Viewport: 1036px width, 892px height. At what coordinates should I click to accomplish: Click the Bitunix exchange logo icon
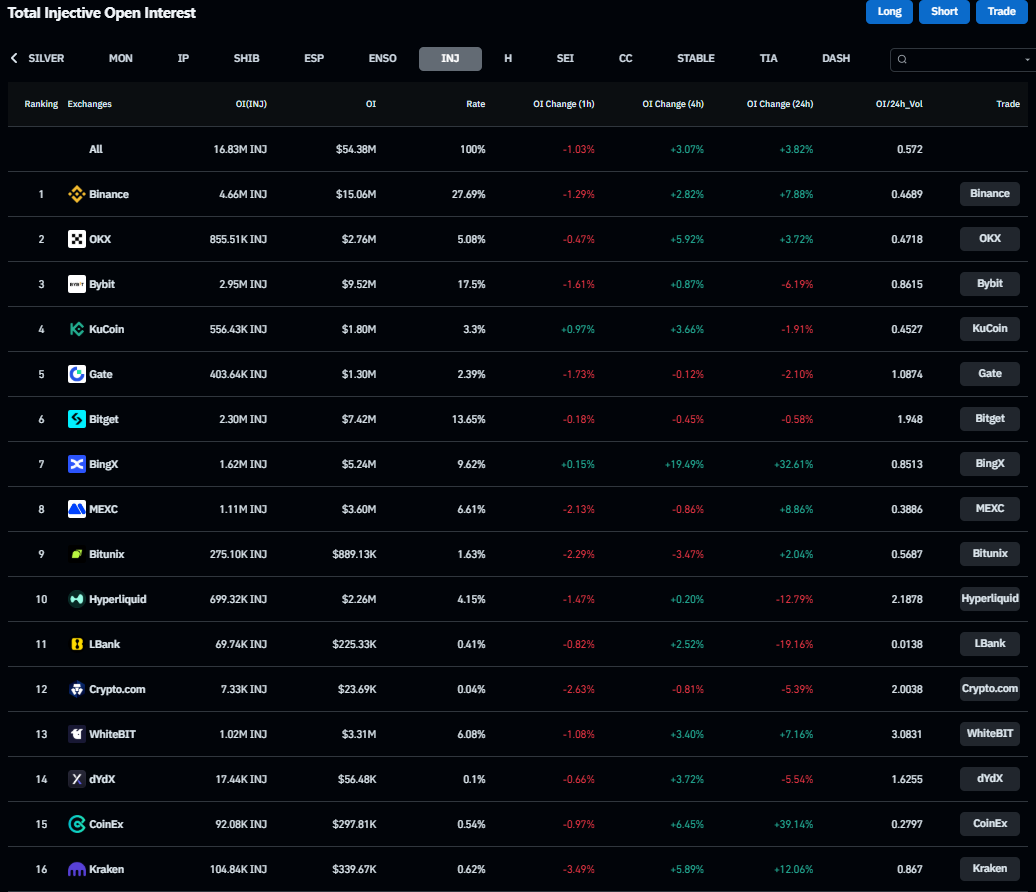(x=77, y=554)
